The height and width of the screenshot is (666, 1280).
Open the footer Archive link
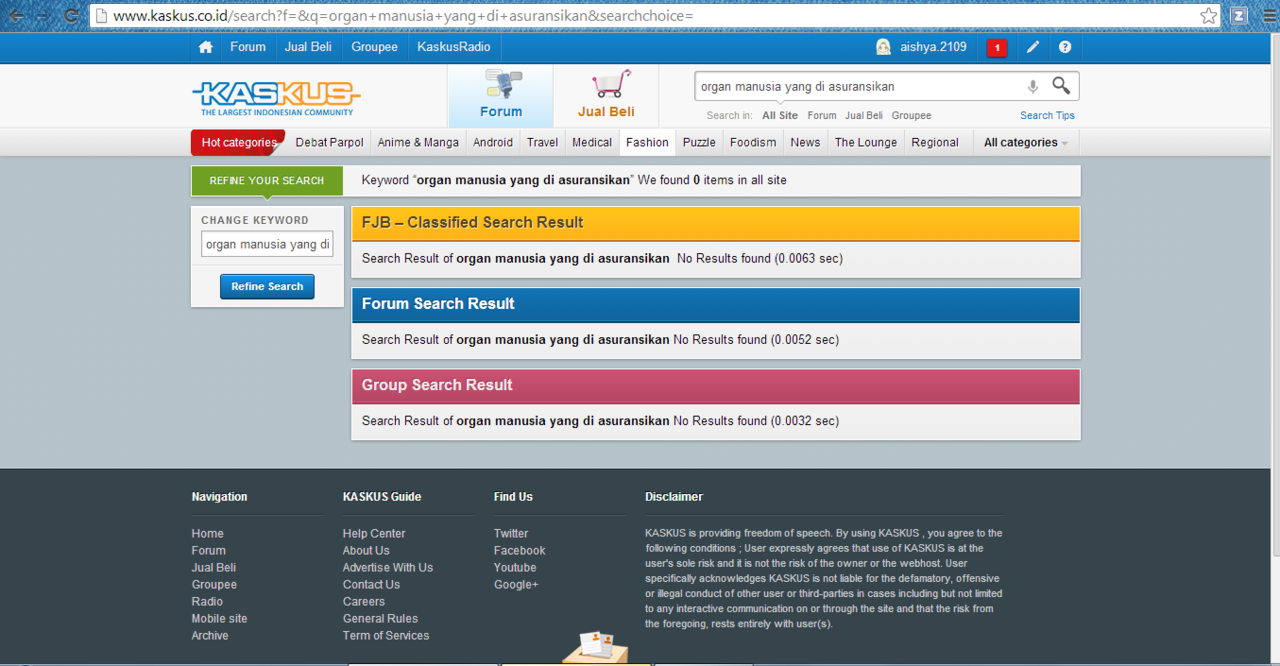[x=210, y=636]
